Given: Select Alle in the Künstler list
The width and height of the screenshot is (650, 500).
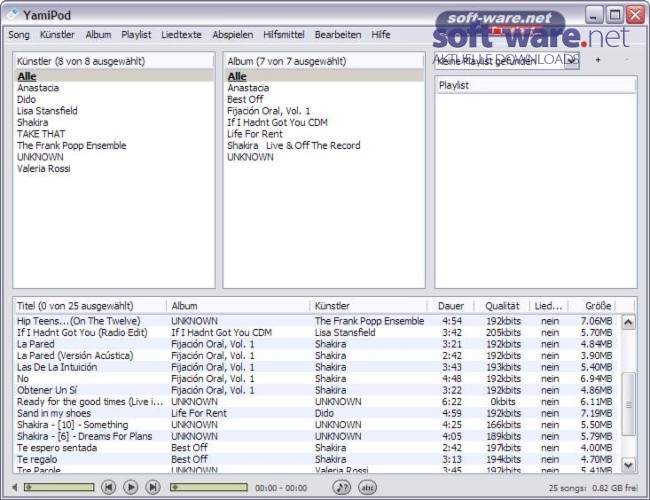Looking at the screenshot, I should pyautogui.click(x=114, y=76).
